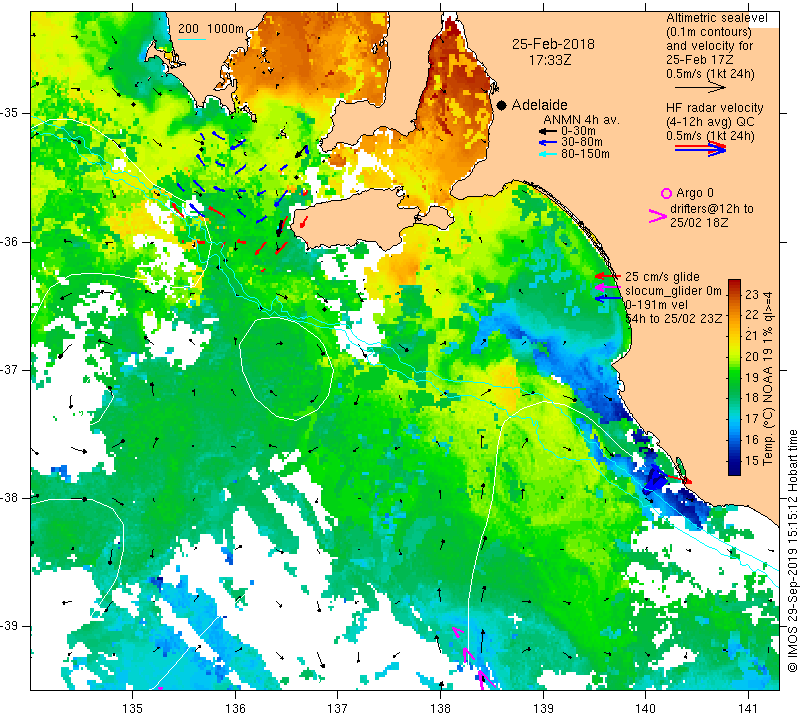The height and width of the screenshot is (720, 800).
Task: Click the '-38' latitude axis label
Action: click(10, 498)
